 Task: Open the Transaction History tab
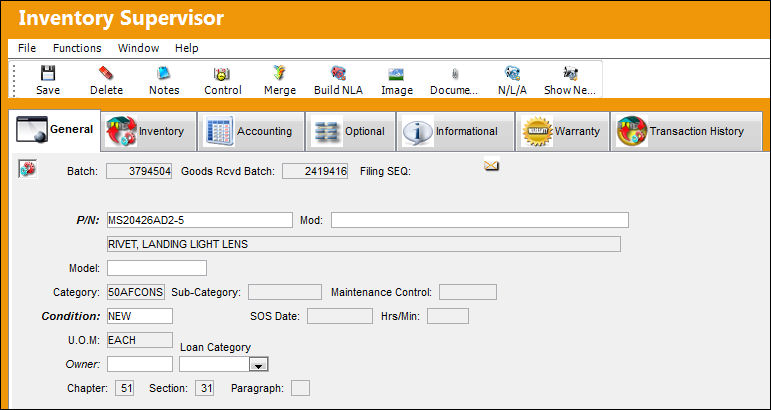[x=686, y=131]
